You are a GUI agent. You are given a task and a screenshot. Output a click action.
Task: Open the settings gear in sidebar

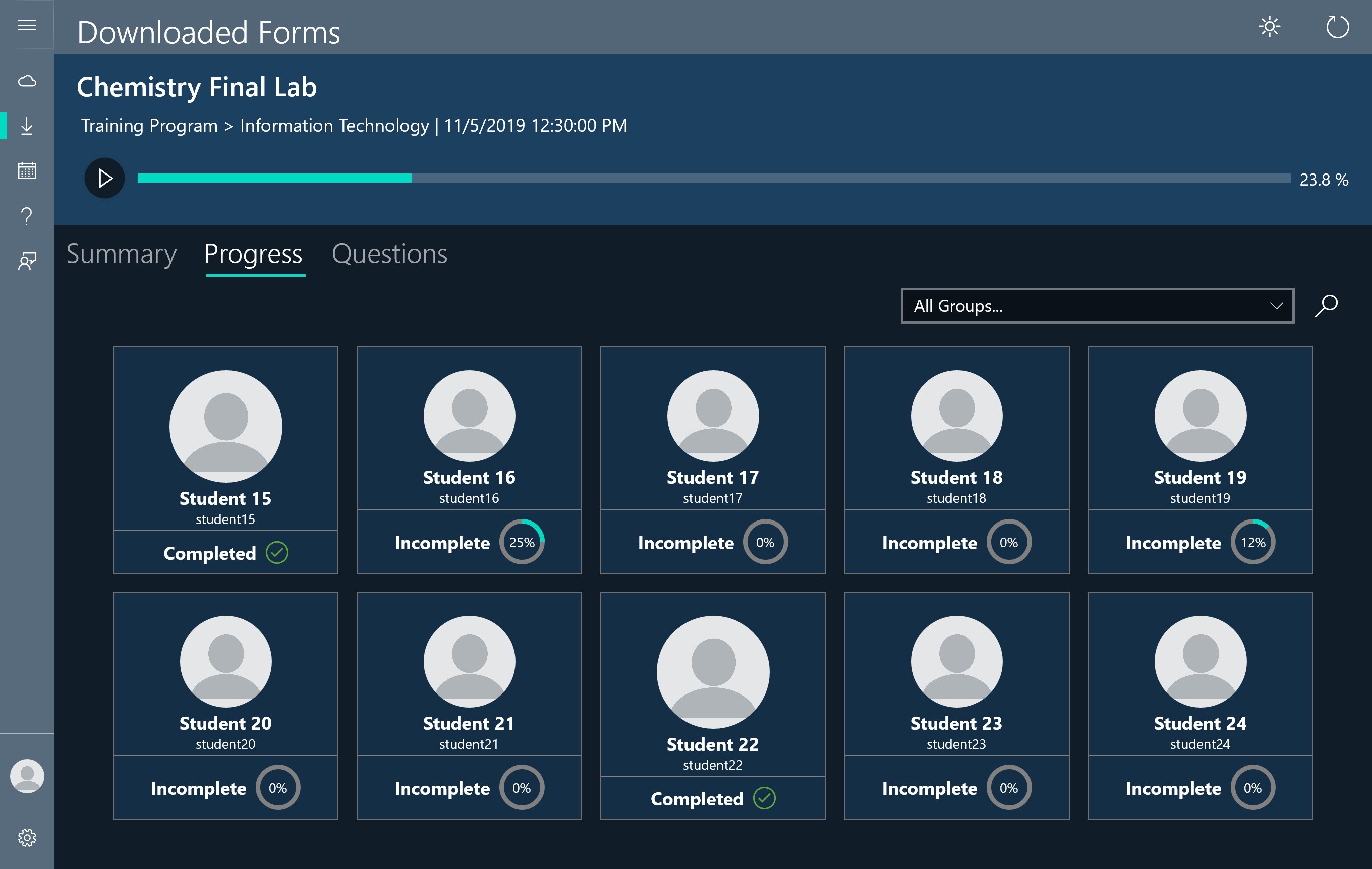[x=27, y=837]
